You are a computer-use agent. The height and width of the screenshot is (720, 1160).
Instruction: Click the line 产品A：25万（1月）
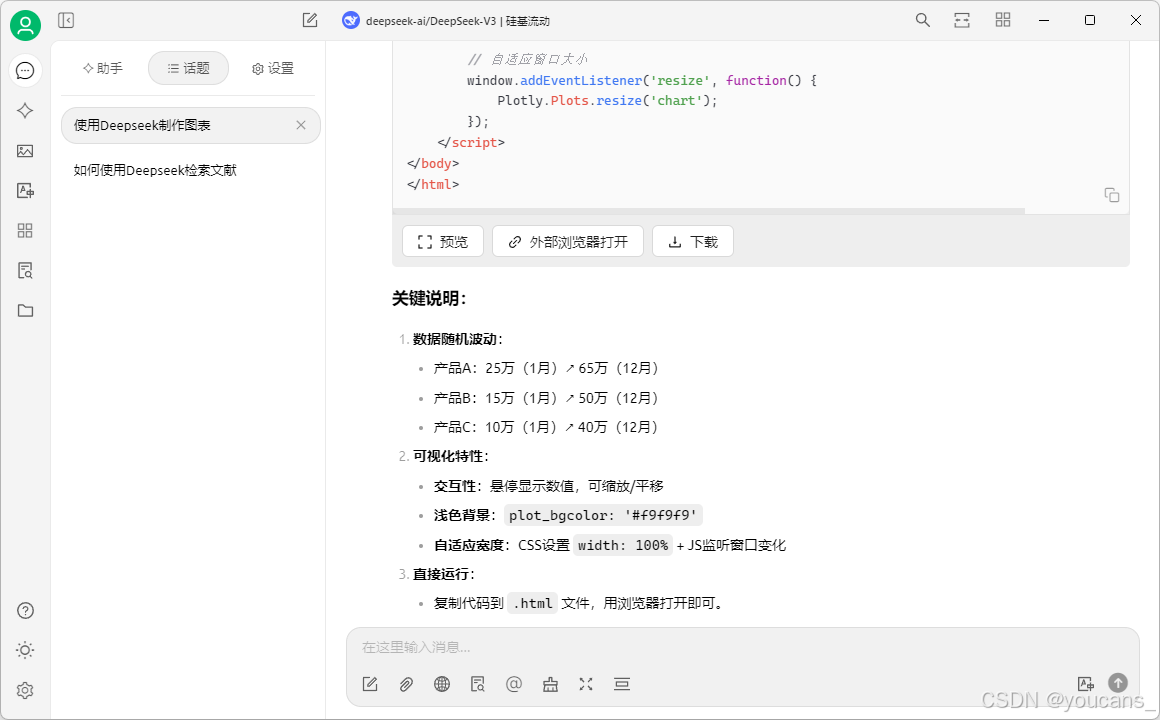pyautogui.click(x=546, y=369)
